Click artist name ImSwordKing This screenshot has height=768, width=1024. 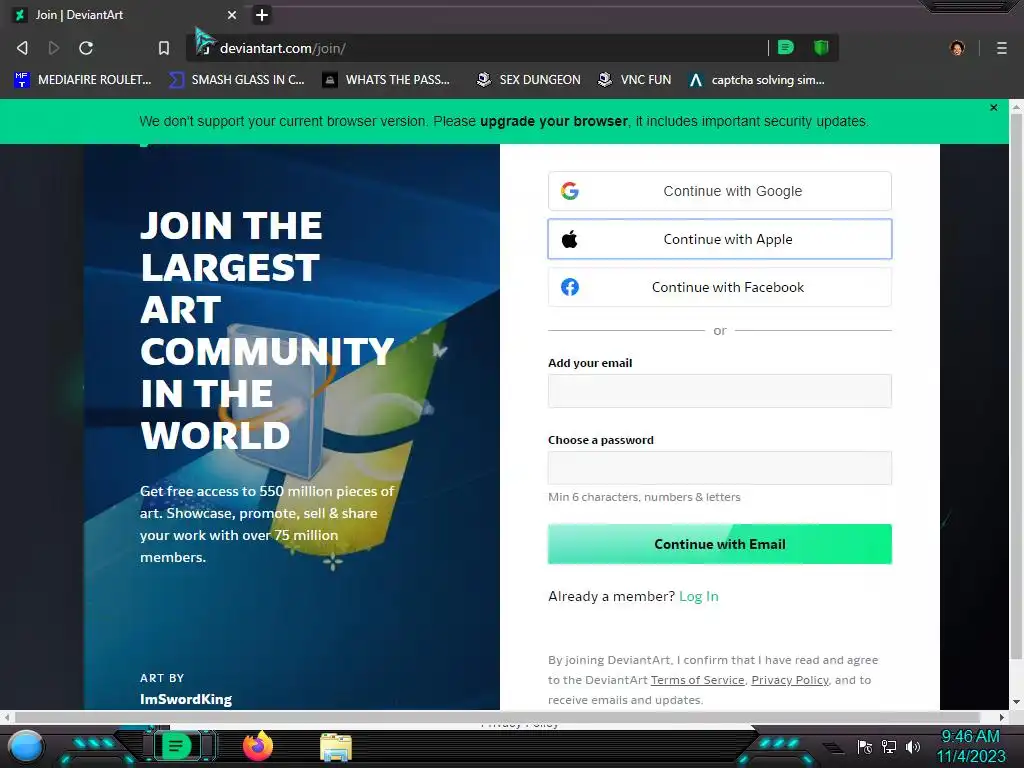186,699
